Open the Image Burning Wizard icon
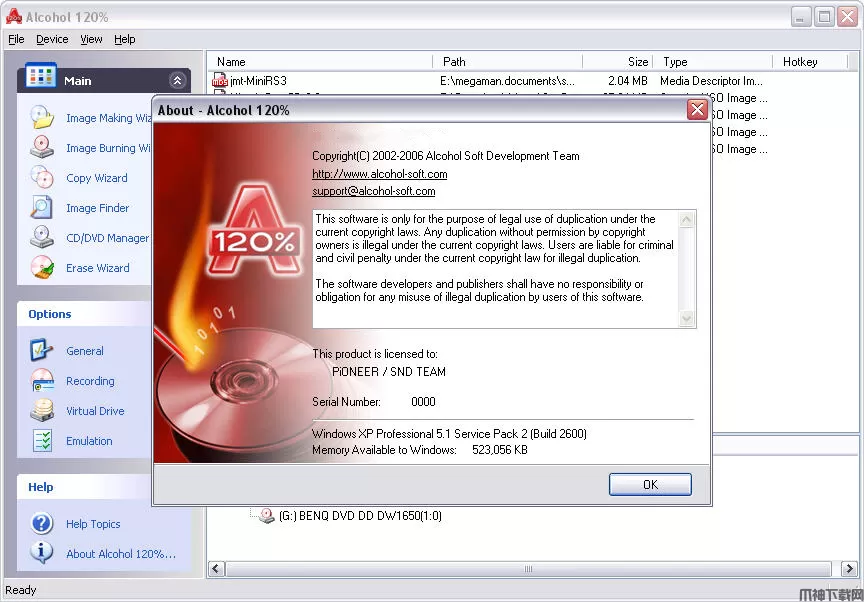Screen dimensions: 864x602 click(x=42, y=148)
